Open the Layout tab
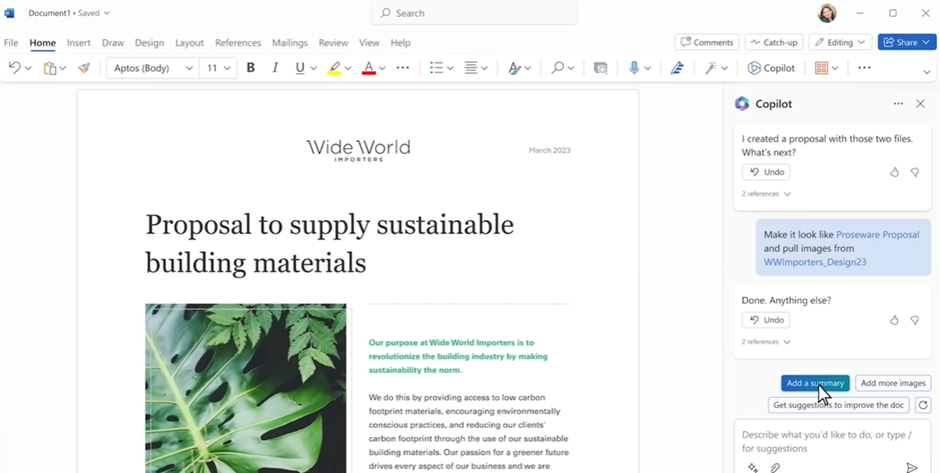Viewport: 940px width, 473px height. [189, 43]
